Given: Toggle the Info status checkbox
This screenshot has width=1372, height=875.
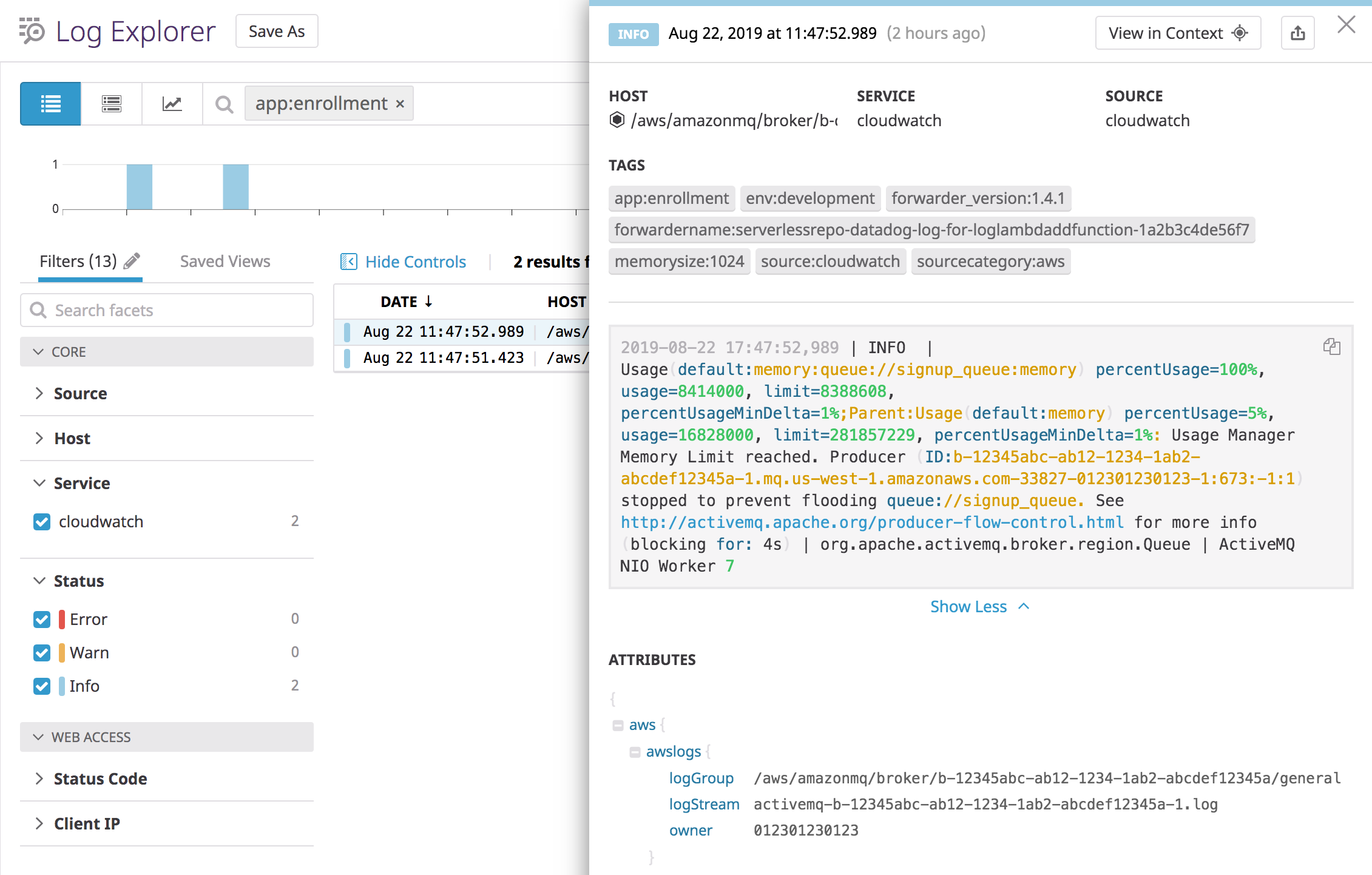Looking at the screenshot, I should 41,686.
